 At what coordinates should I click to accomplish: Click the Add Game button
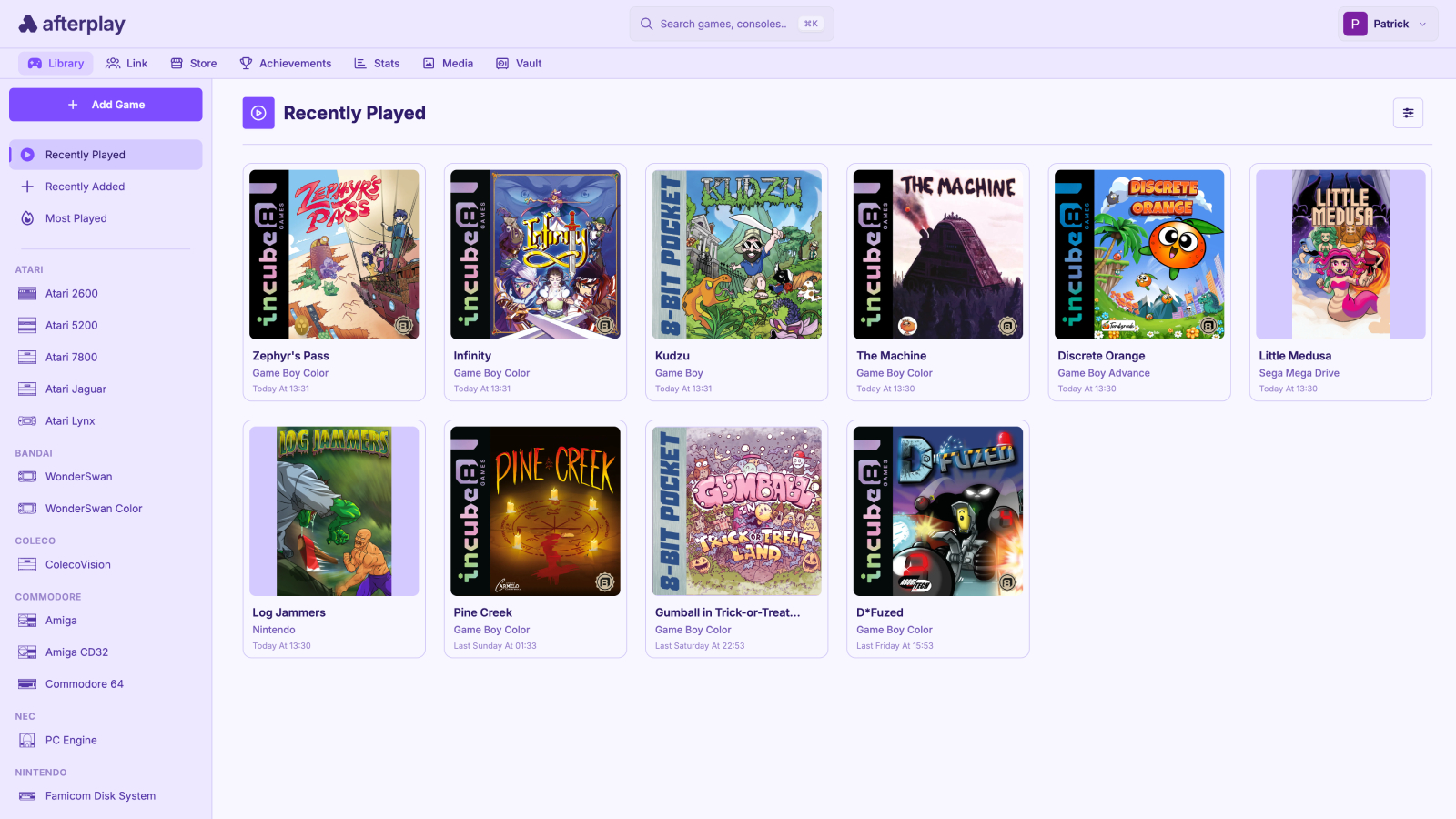(x=106, y=105)
